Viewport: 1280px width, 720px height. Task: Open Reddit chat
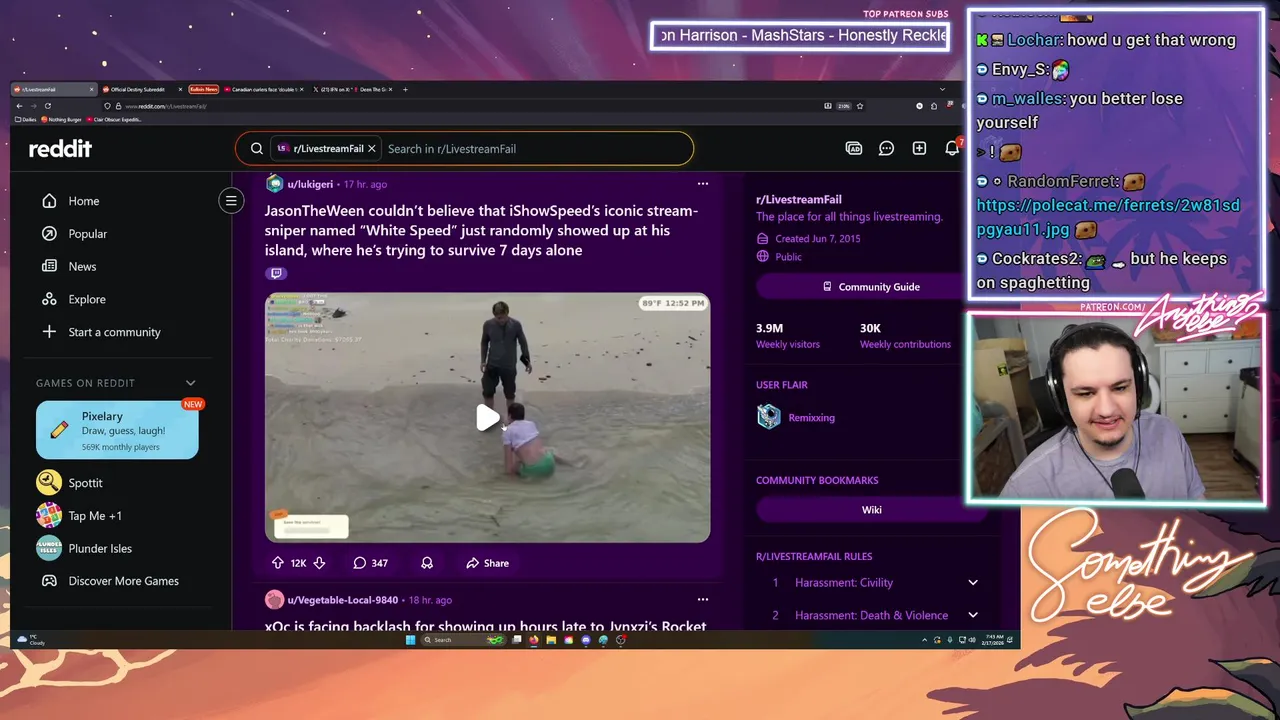886,148
